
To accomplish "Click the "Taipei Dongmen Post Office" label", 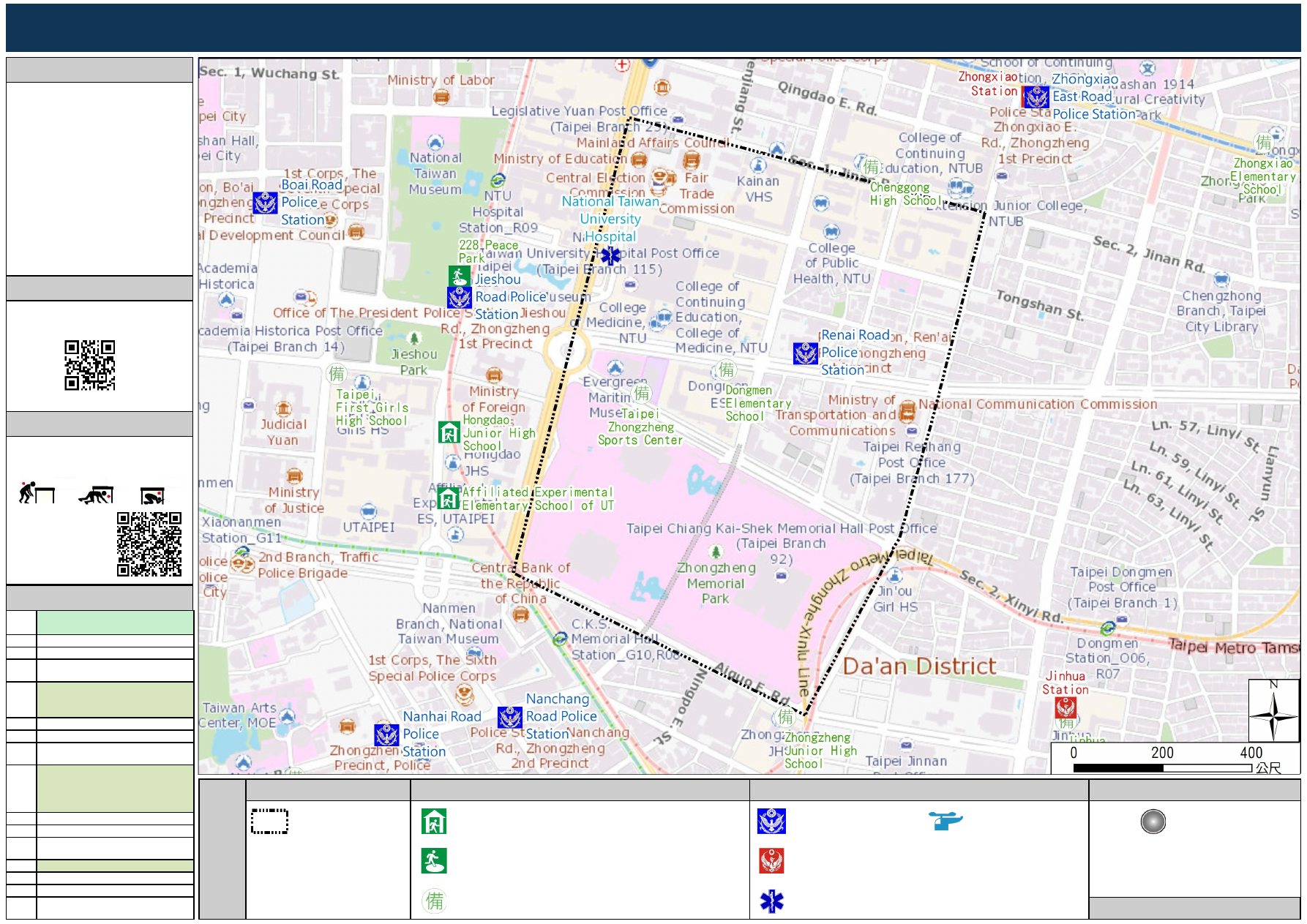I will pos(1122,587).
